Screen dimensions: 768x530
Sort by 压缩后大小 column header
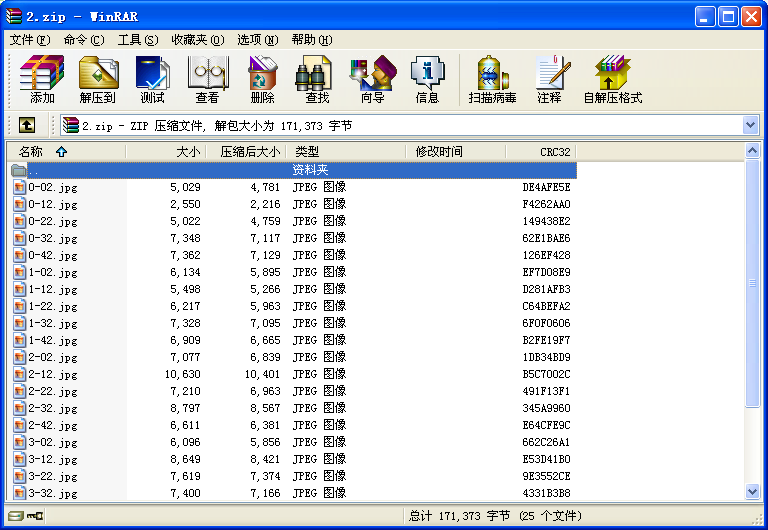pyautogui.click(x=249, y=152)
